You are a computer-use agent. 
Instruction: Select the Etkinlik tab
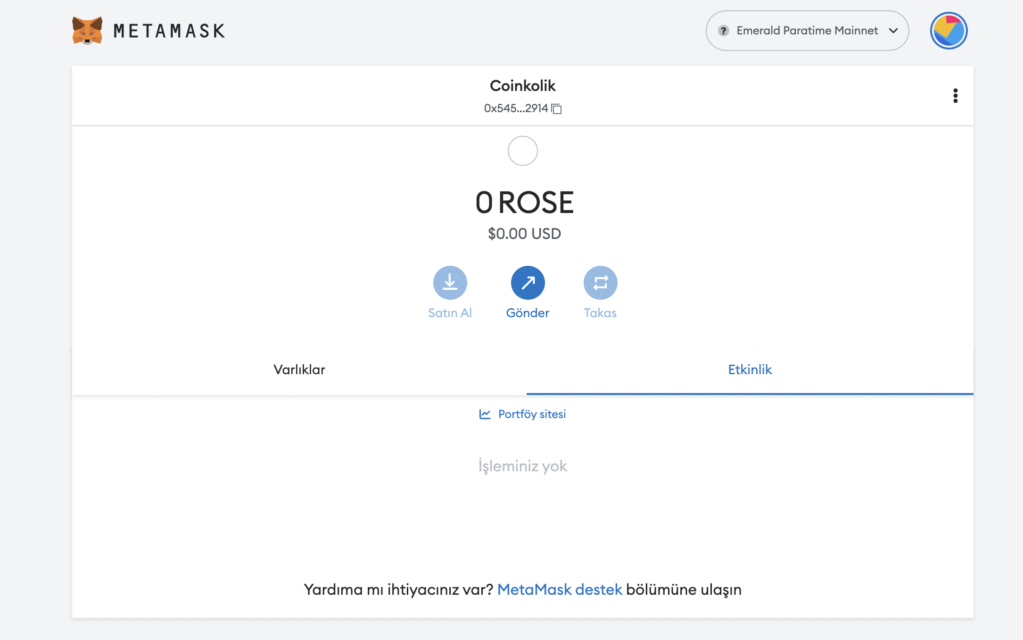pos(750,370)
